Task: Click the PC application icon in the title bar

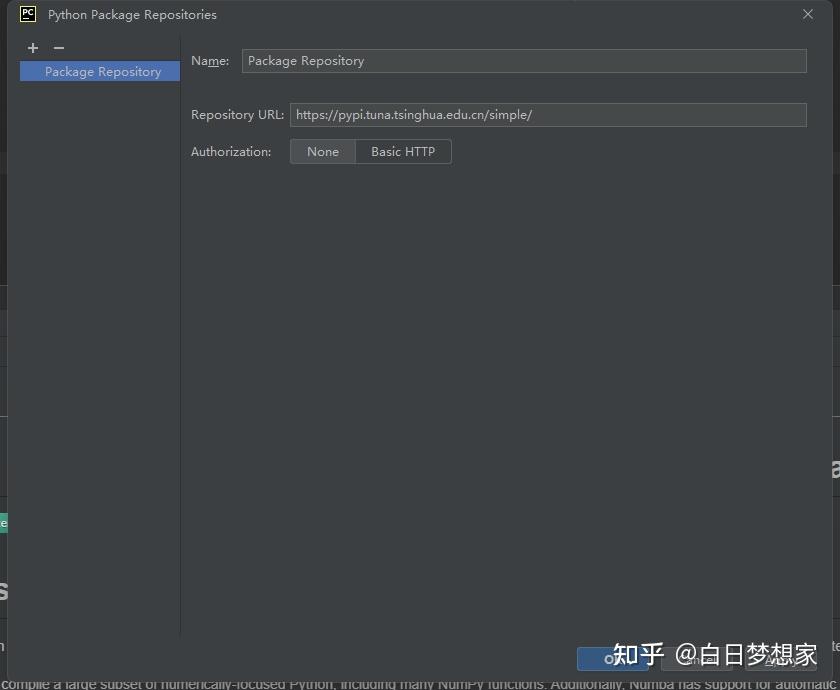Action: tap(26, 14)
